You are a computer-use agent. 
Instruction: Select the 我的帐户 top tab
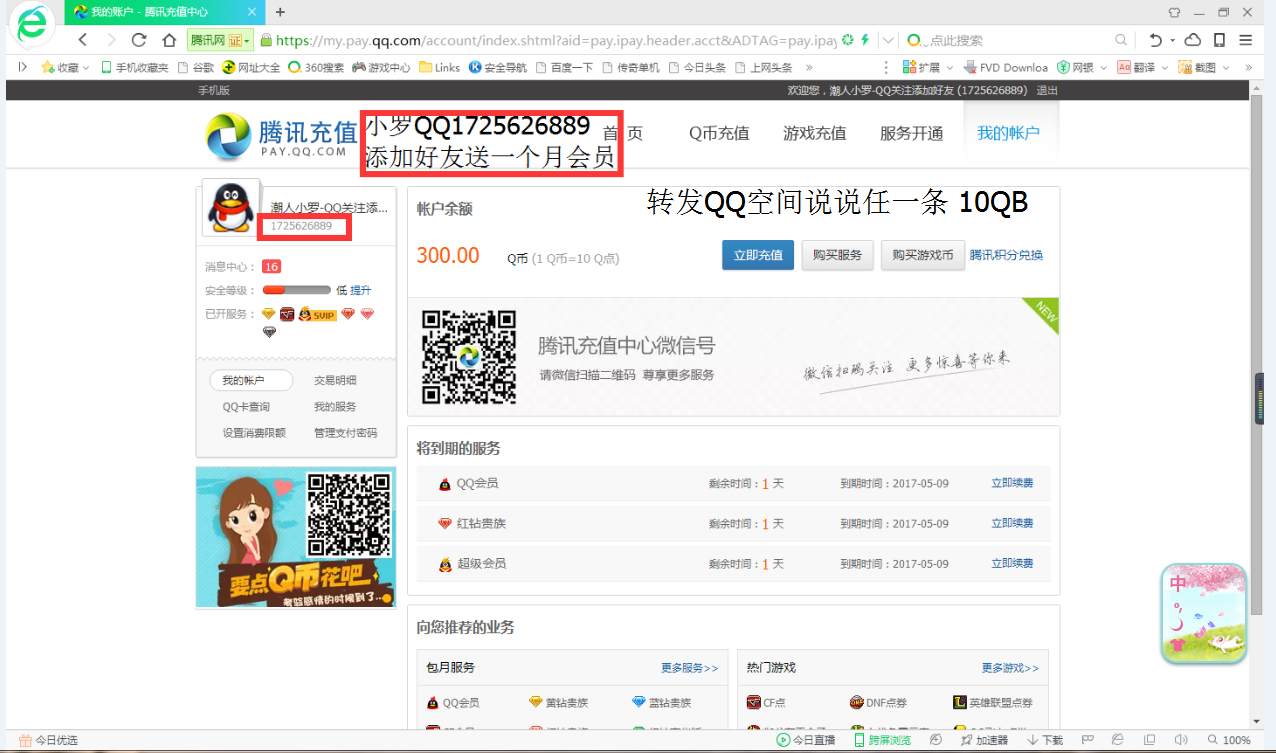[1009, 133]
